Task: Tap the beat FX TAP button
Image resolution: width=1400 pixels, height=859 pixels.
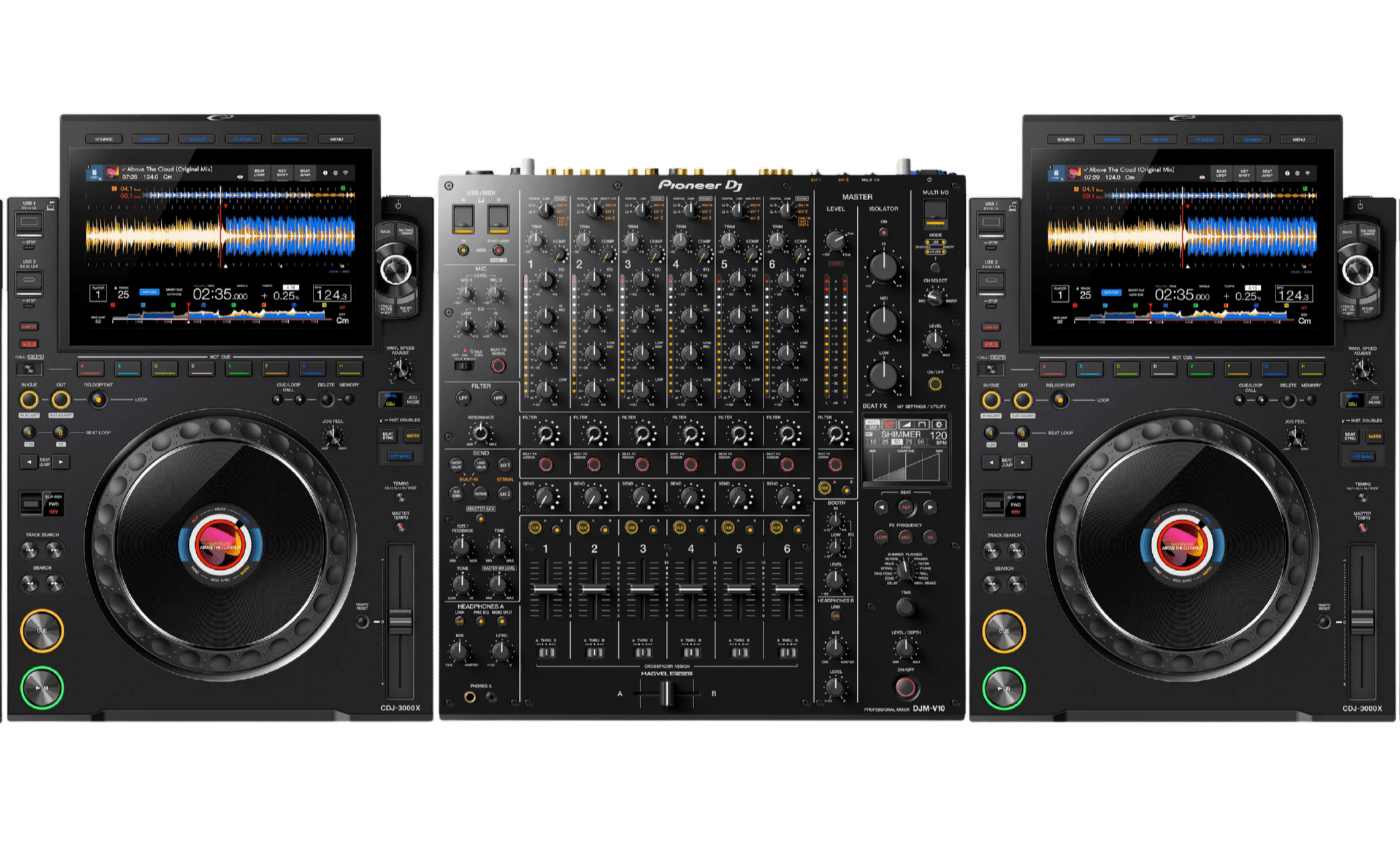Action: point(905,507)
